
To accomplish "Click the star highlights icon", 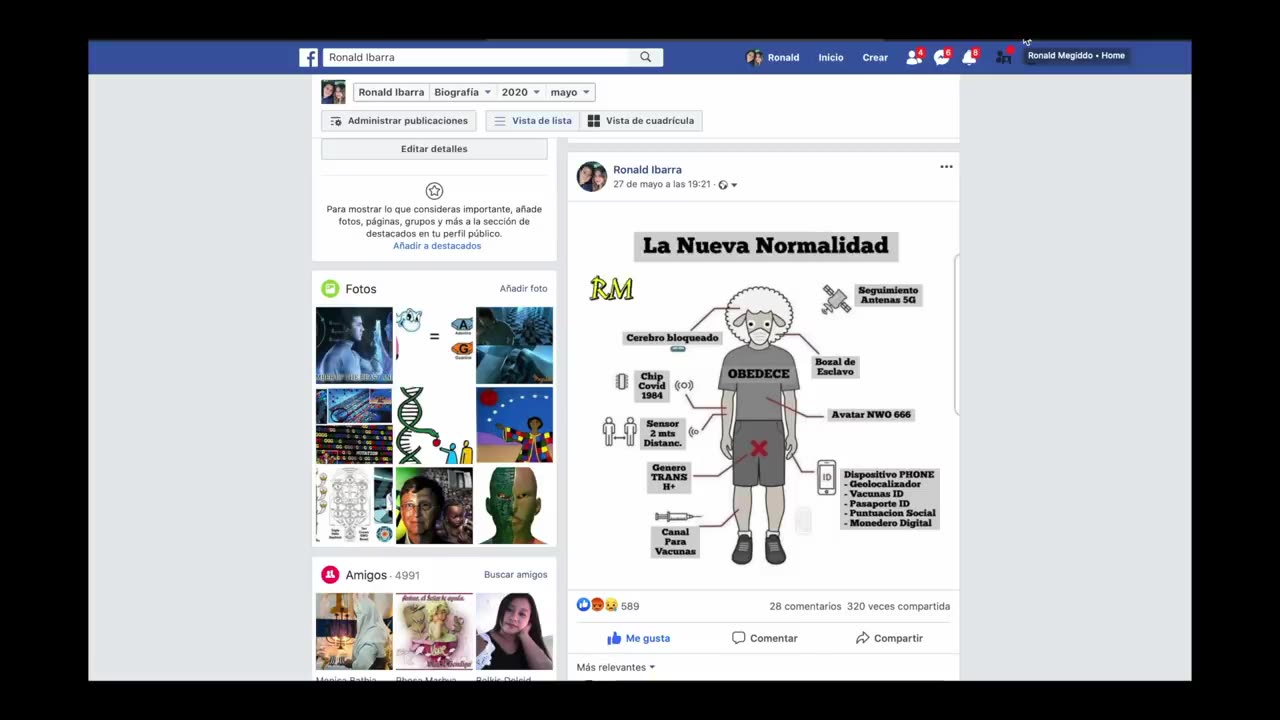I will pos(434,191).
